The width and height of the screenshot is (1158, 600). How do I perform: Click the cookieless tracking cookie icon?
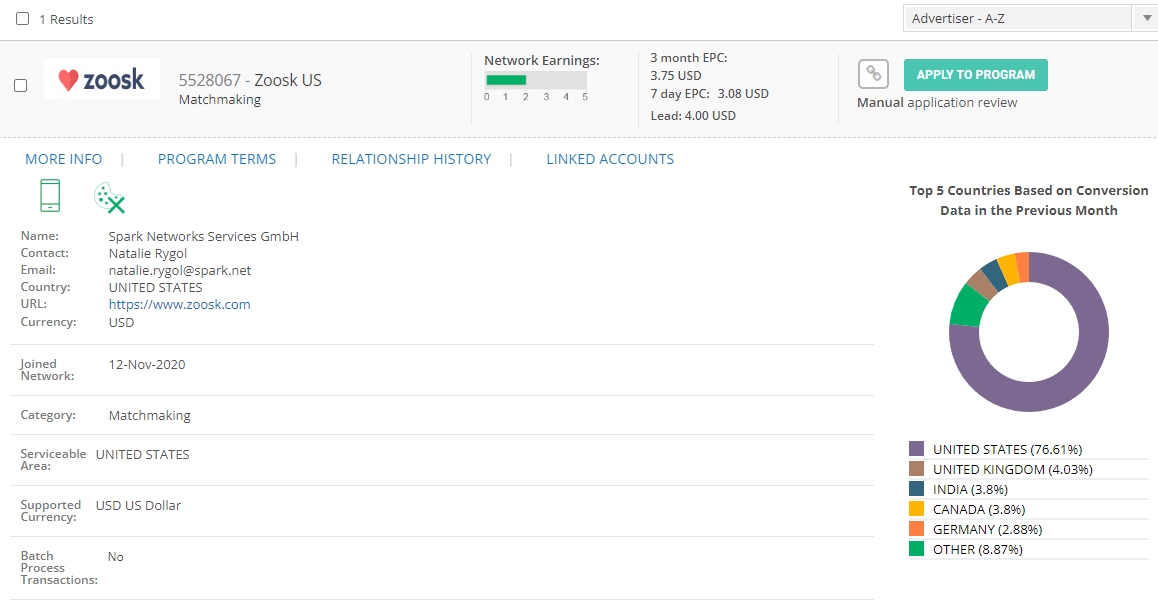[109, 198]
